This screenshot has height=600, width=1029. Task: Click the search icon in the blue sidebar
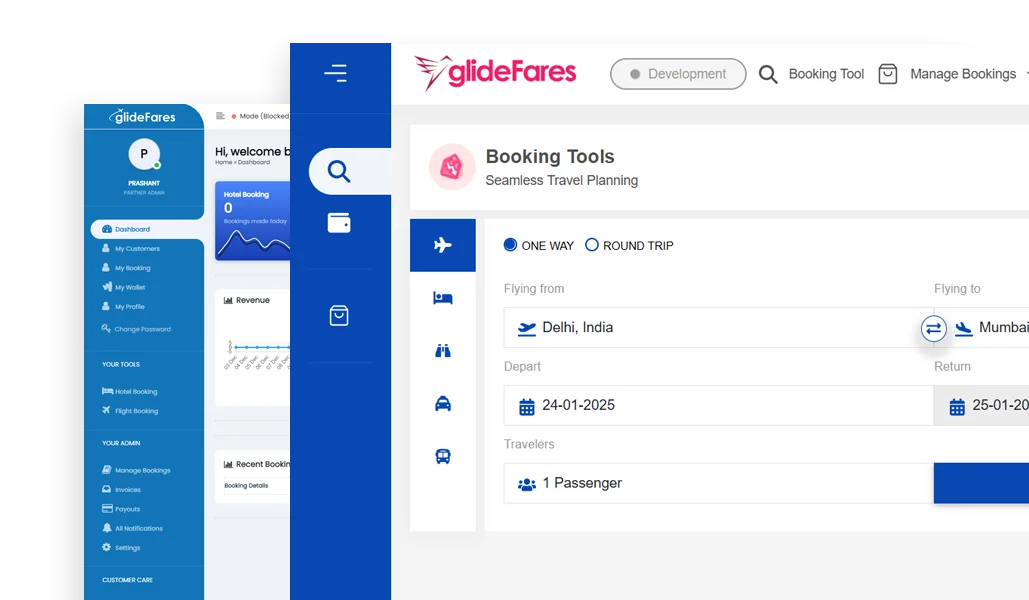coord(339,170)
